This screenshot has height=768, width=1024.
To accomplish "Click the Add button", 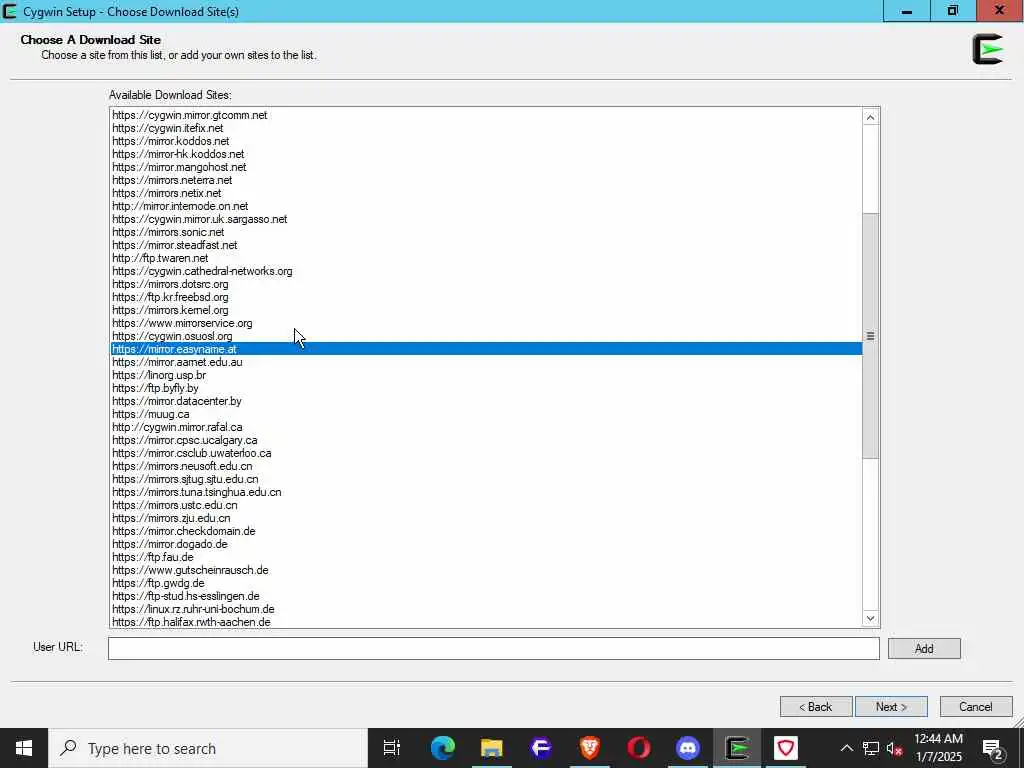I will click(924, 648).
